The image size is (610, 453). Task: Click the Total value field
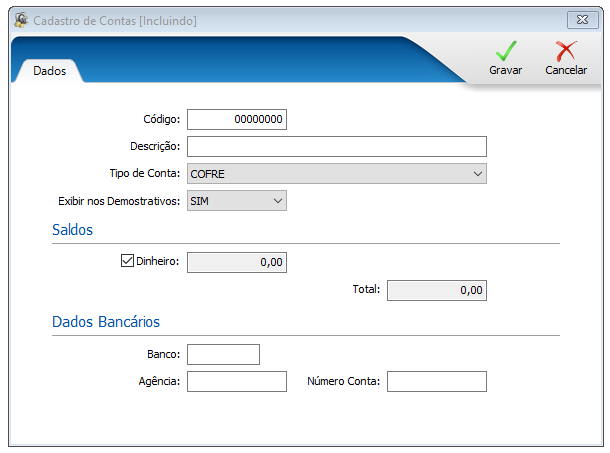(x=436, y=290)
